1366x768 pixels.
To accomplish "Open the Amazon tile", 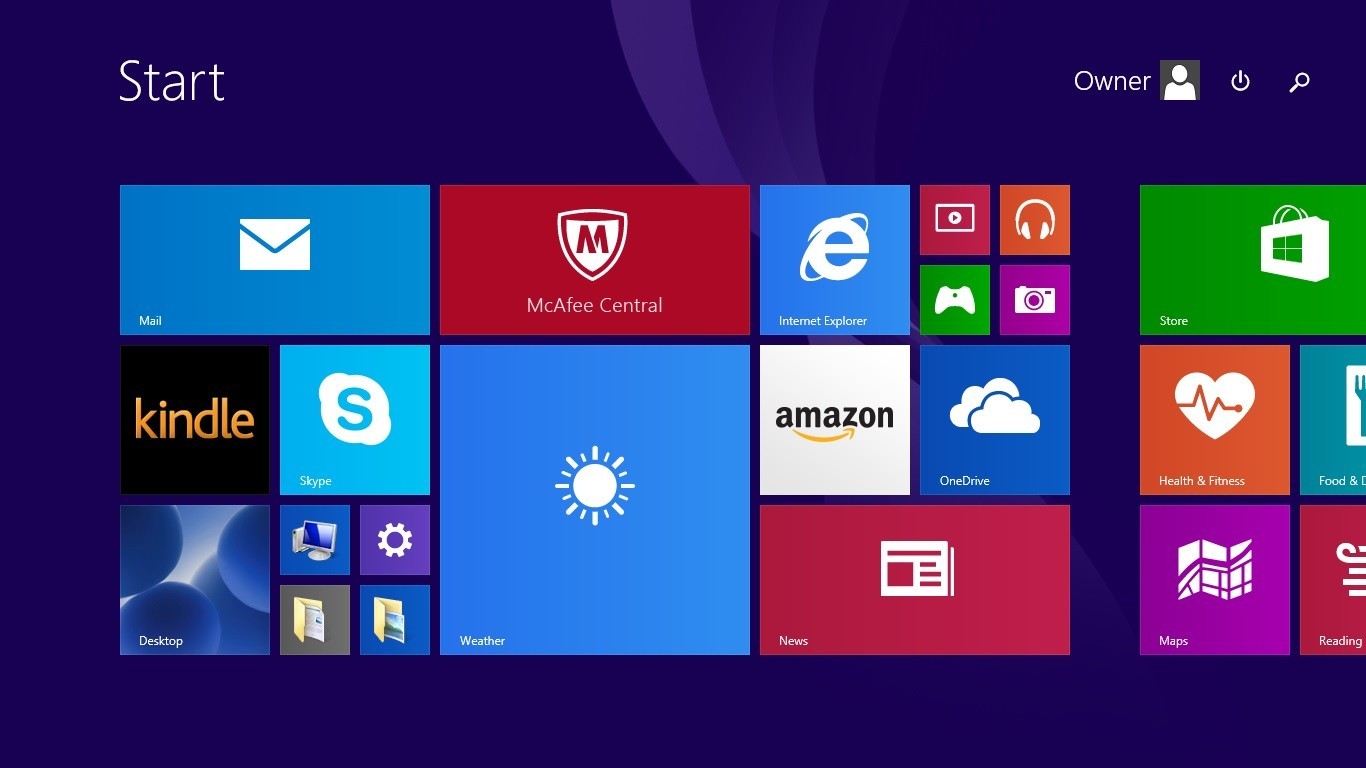I will (x=835, y=420).
